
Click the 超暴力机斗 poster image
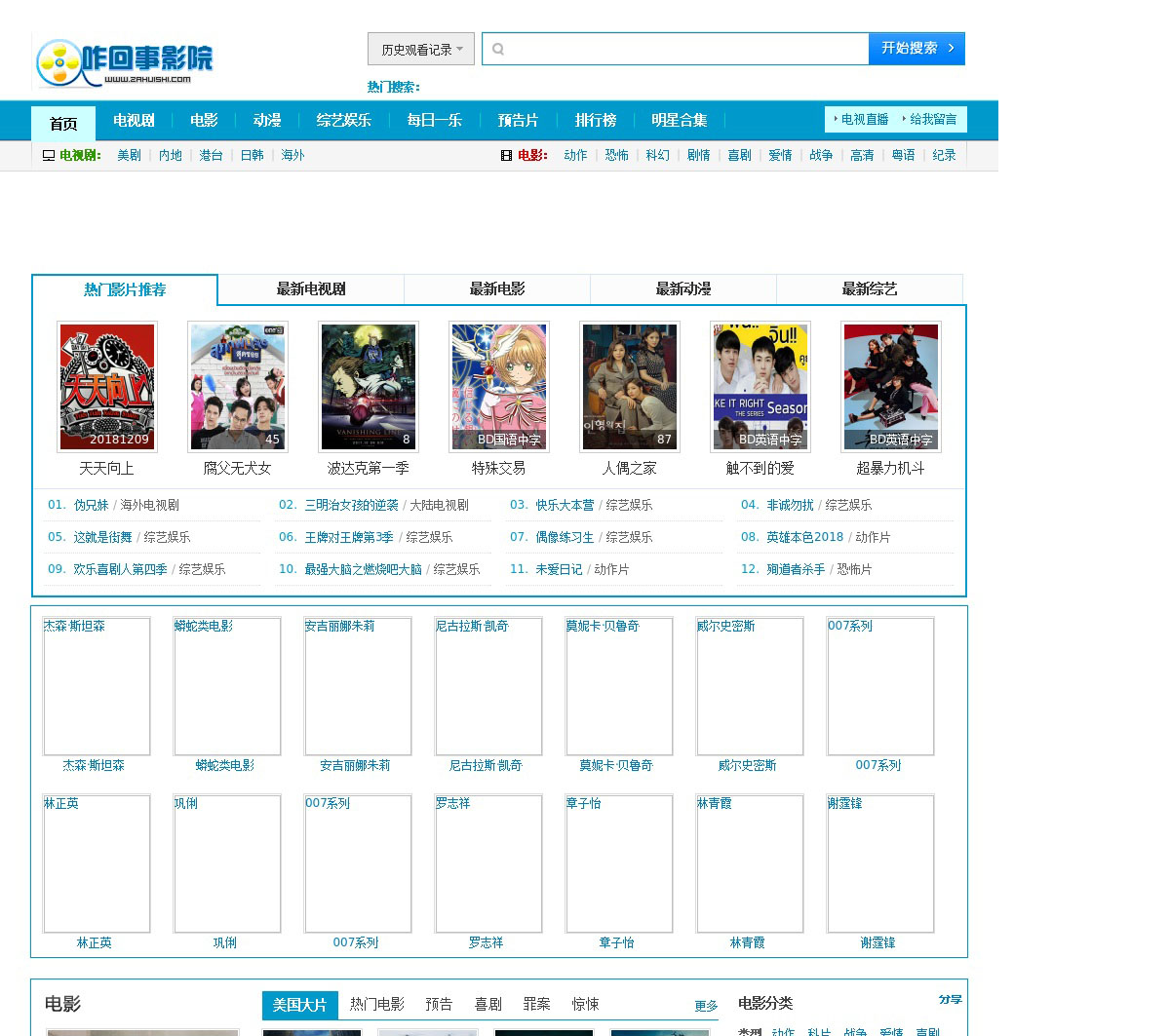pyautogui.click(x=891, y=387)
